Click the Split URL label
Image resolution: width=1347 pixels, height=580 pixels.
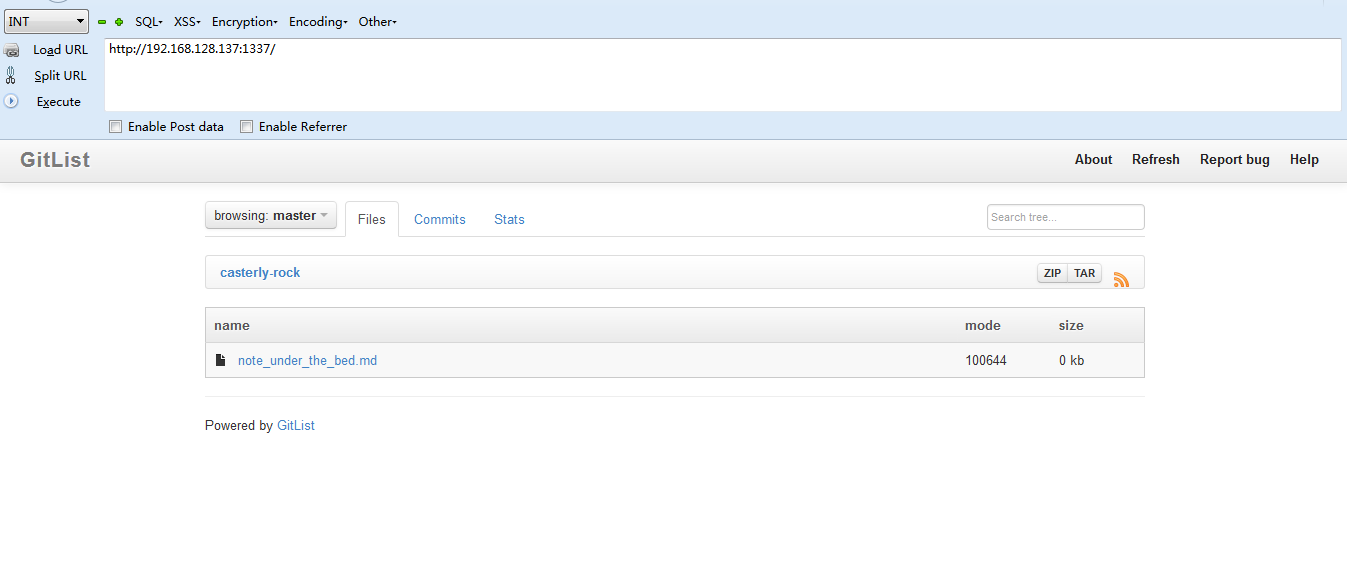coord(60,75)
